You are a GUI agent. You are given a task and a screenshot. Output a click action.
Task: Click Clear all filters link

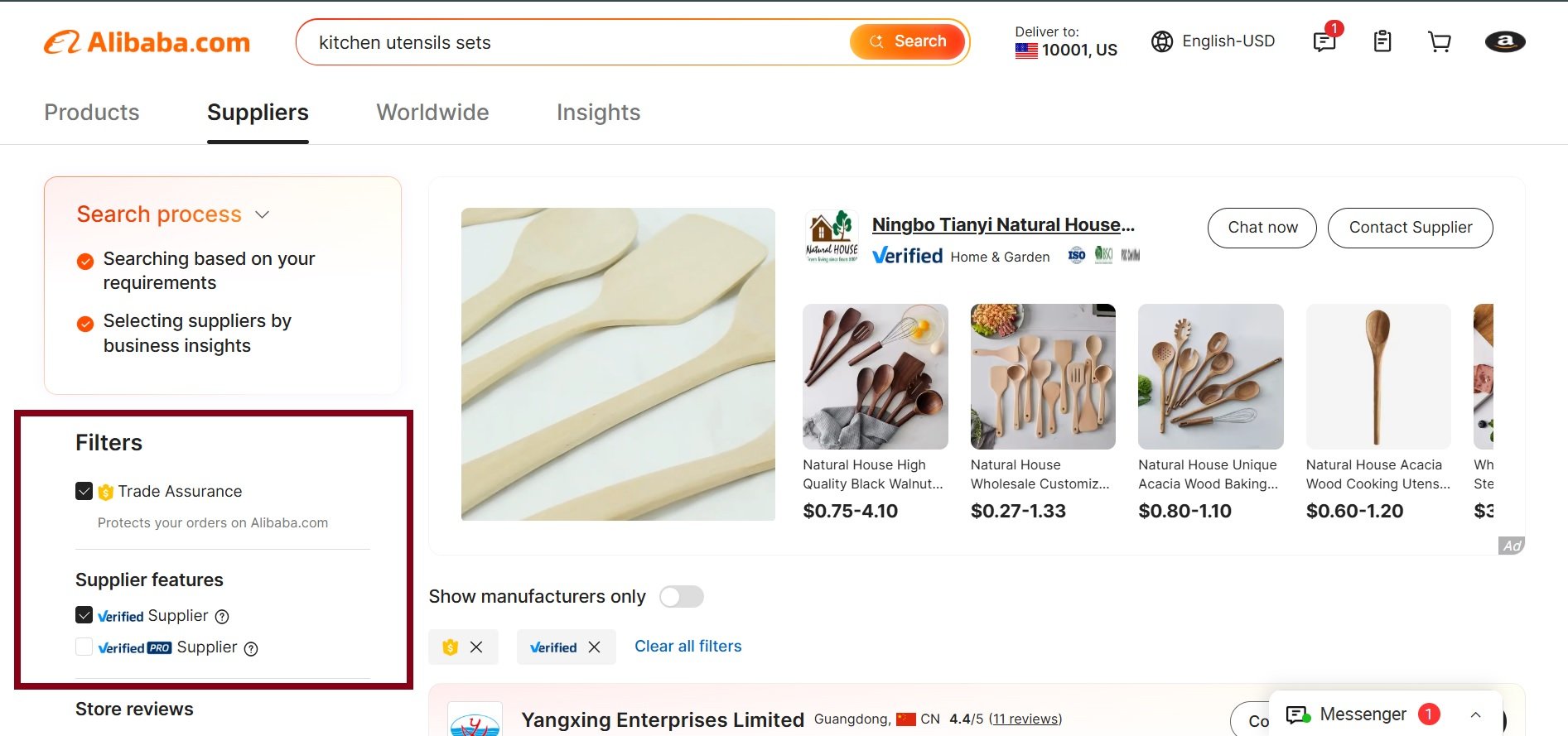[688, 647]
